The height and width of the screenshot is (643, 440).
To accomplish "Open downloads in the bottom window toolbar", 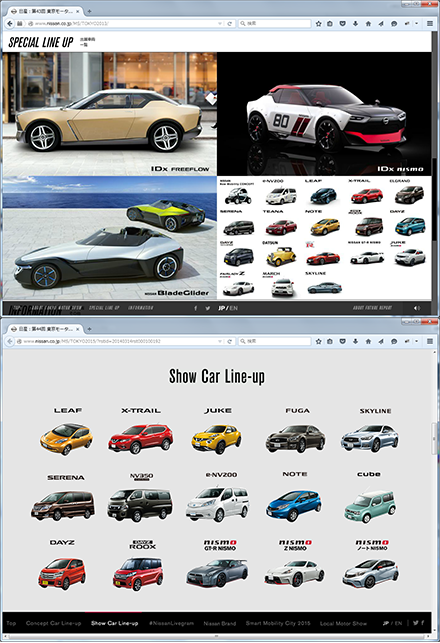I will (355, 341).
